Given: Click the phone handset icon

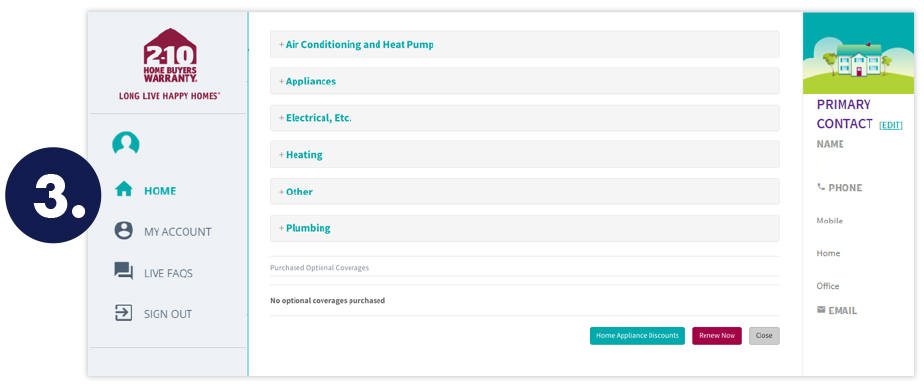Looking at the screenshot, I should click(x=821, y=187).
